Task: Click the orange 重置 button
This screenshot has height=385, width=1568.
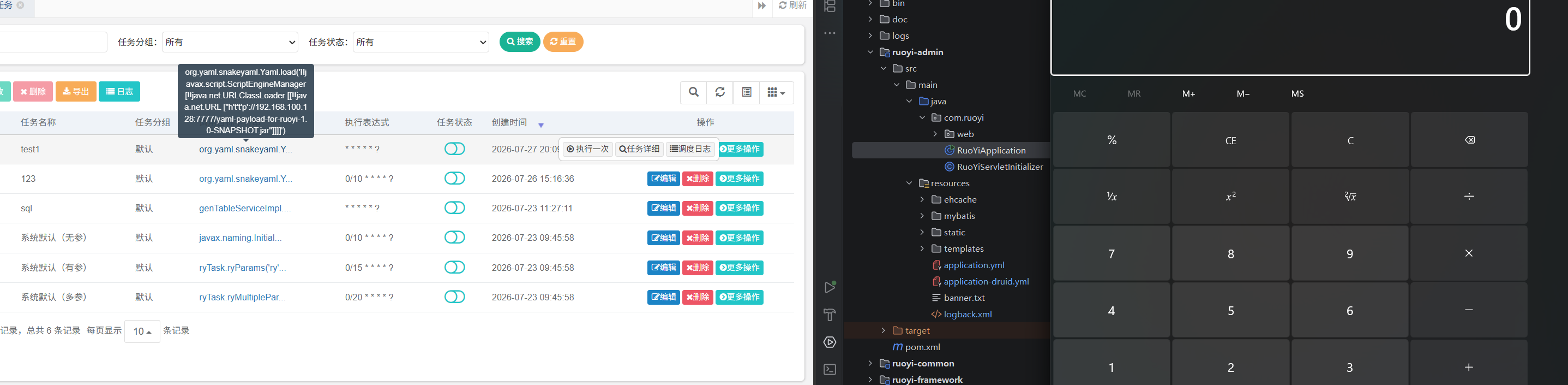Action: point(563,42)
